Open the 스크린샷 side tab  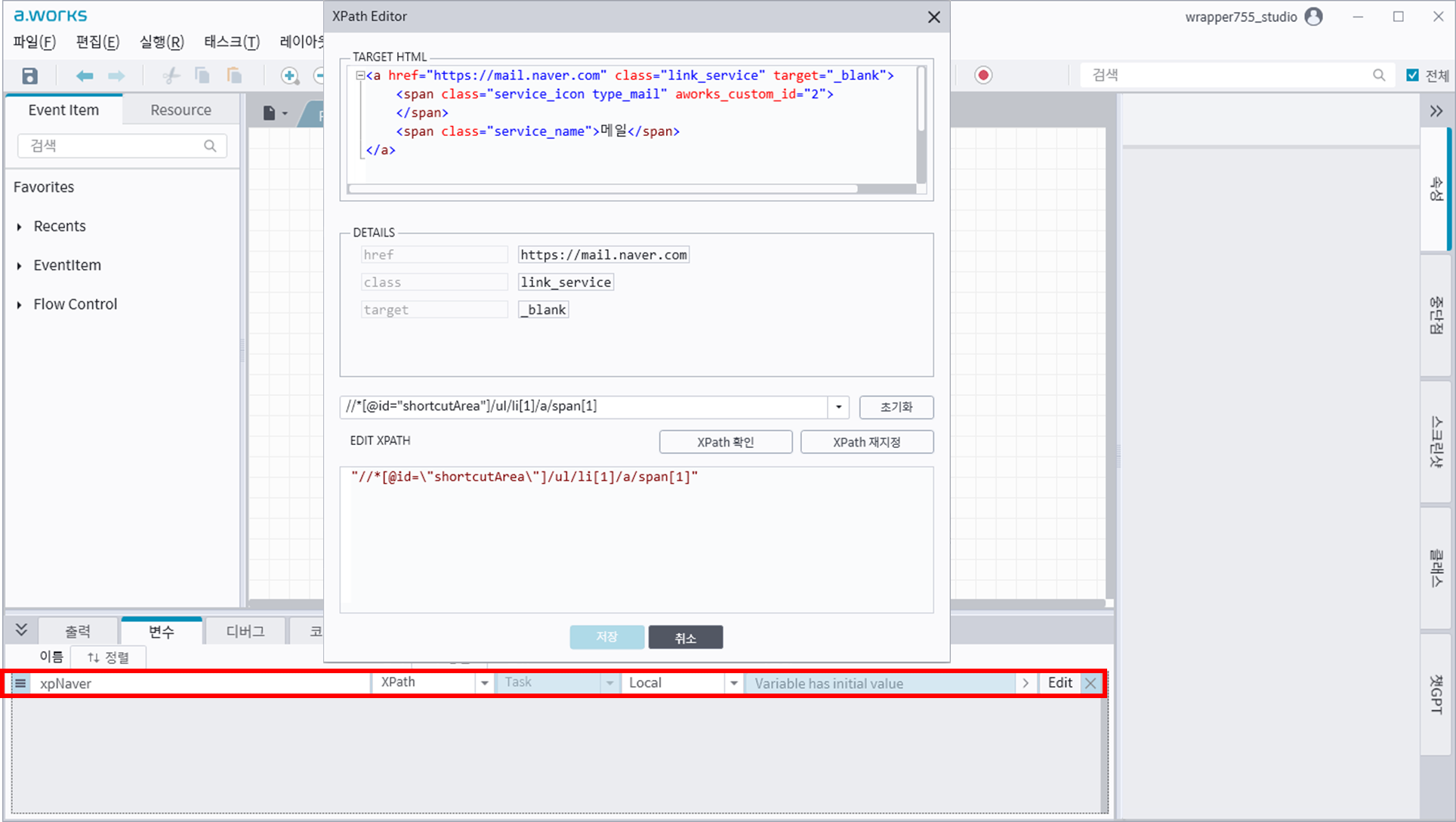click(x=1435, y=442)
